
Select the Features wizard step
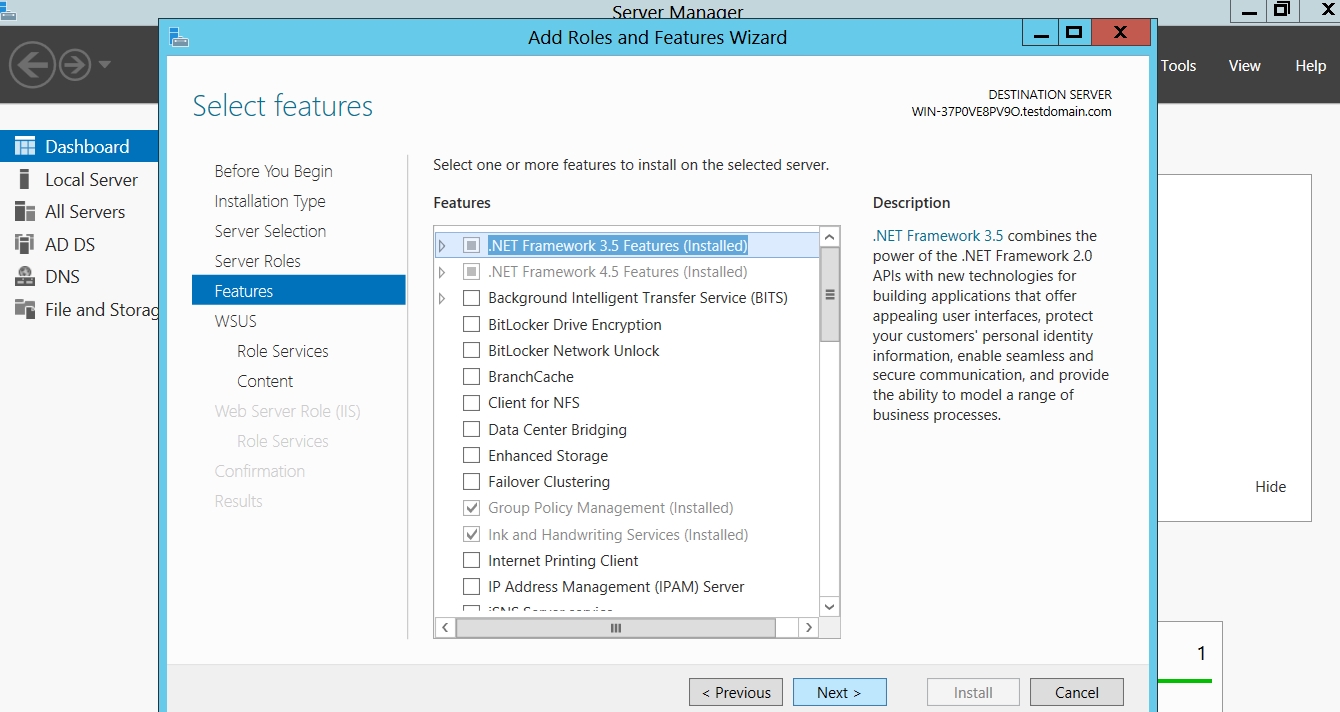(299, 291)
